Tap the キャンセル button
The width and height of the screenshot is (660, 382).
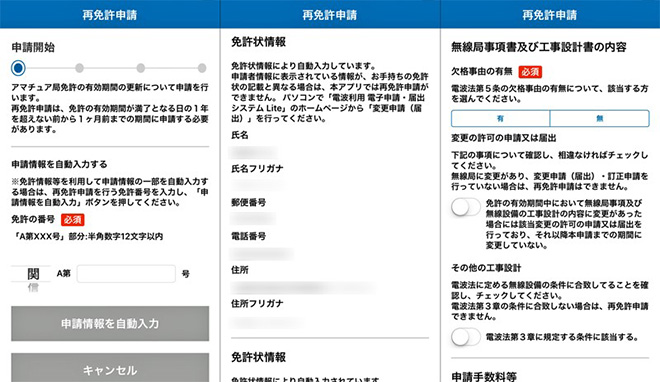click(x=110, y=368)
